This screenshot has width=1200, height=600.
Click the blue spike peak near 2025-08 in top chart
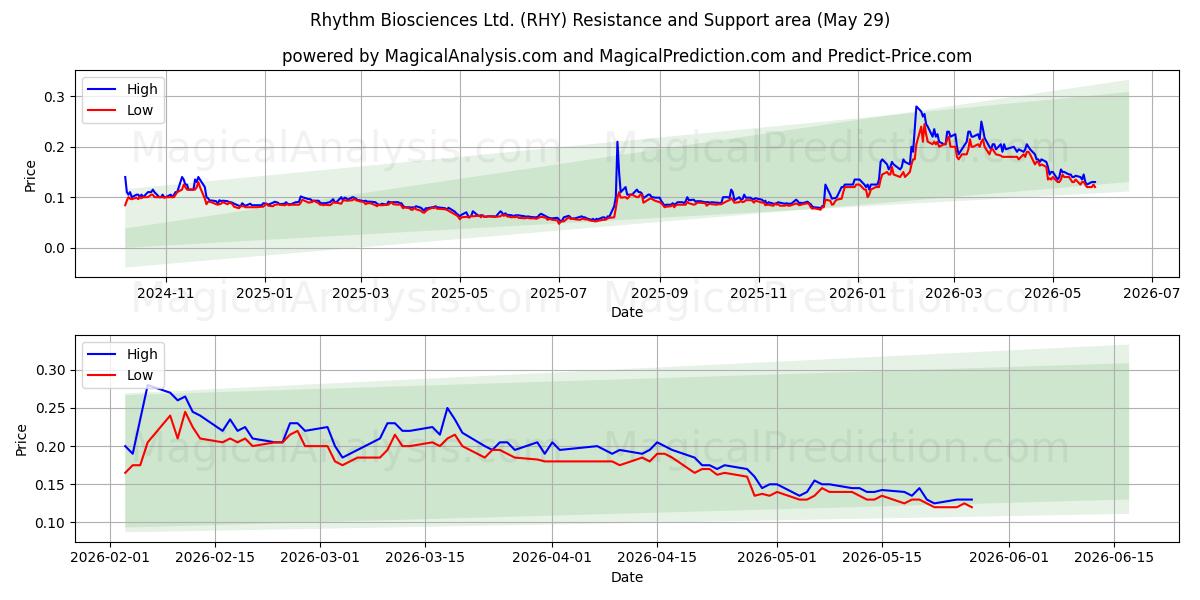pyautogui.click(x=617, y=142)
